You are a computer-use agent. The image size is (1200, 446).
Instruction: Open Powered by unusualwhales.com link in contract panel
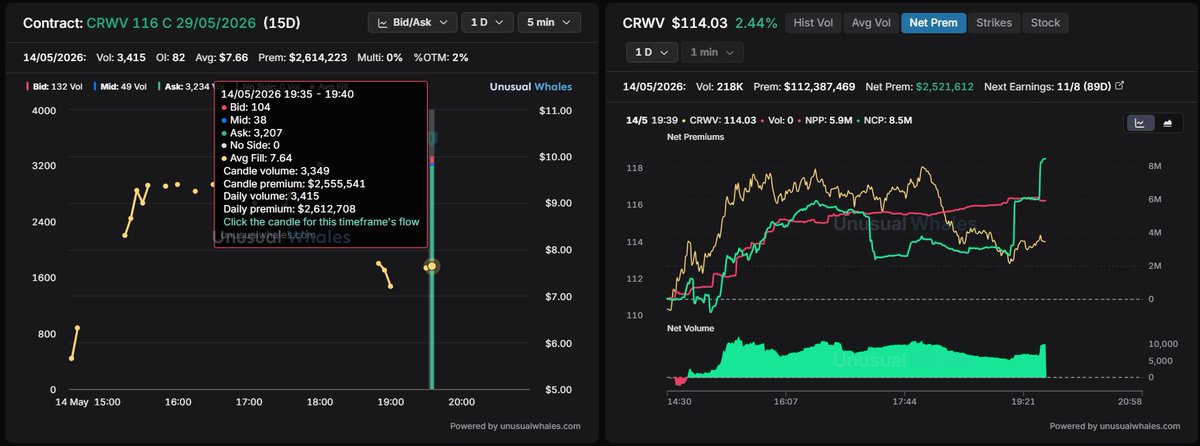coord(515,426)
